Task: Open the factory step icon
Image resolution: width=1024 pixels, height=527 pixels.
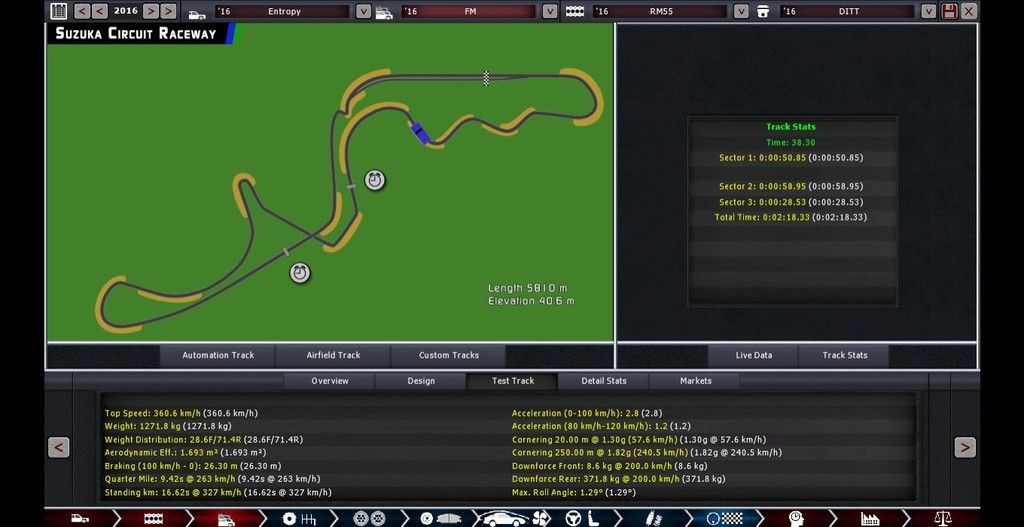Action: point(869,518)
